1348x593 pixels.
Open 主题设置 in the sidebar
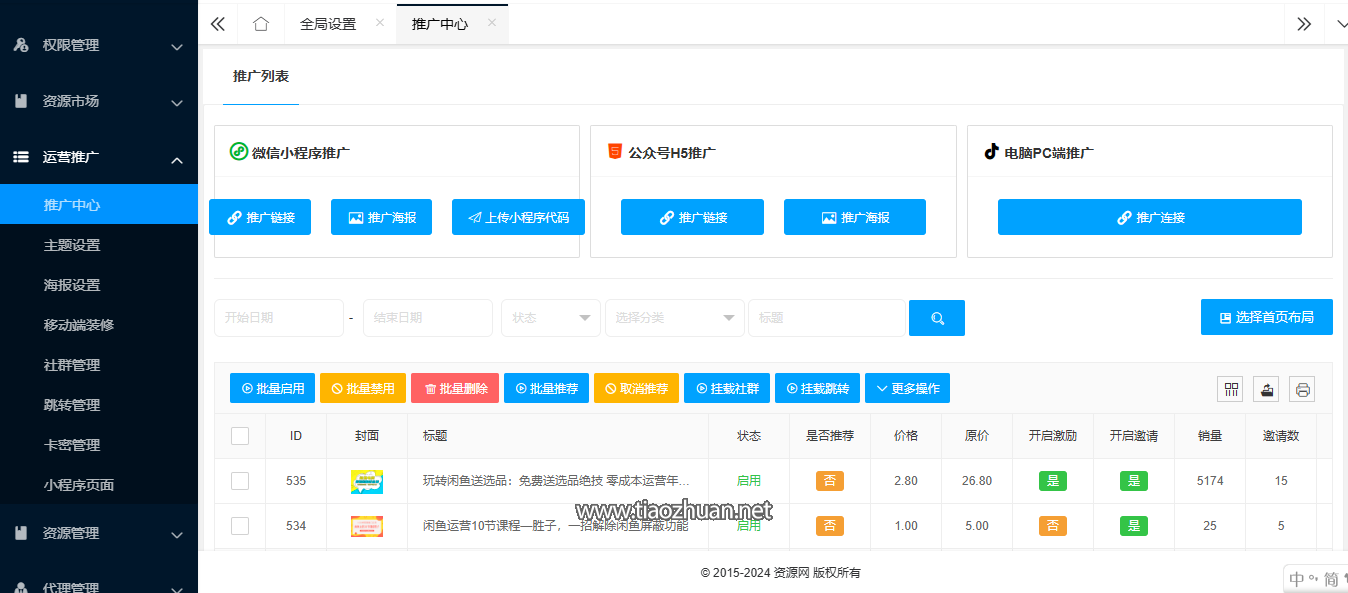tap(72, 245)
